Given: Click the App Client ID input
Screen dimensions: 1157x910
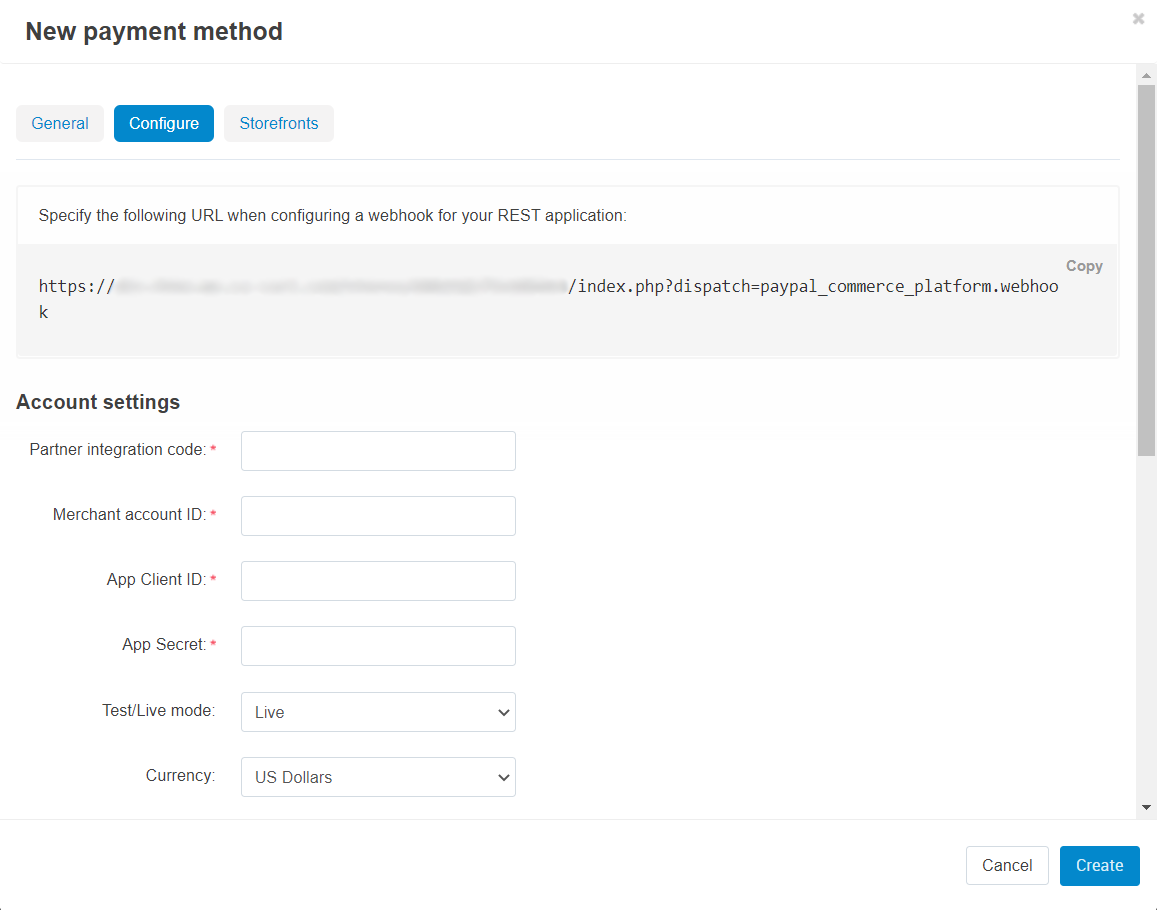Looking at the screenshot, I should tap(378, 581).
